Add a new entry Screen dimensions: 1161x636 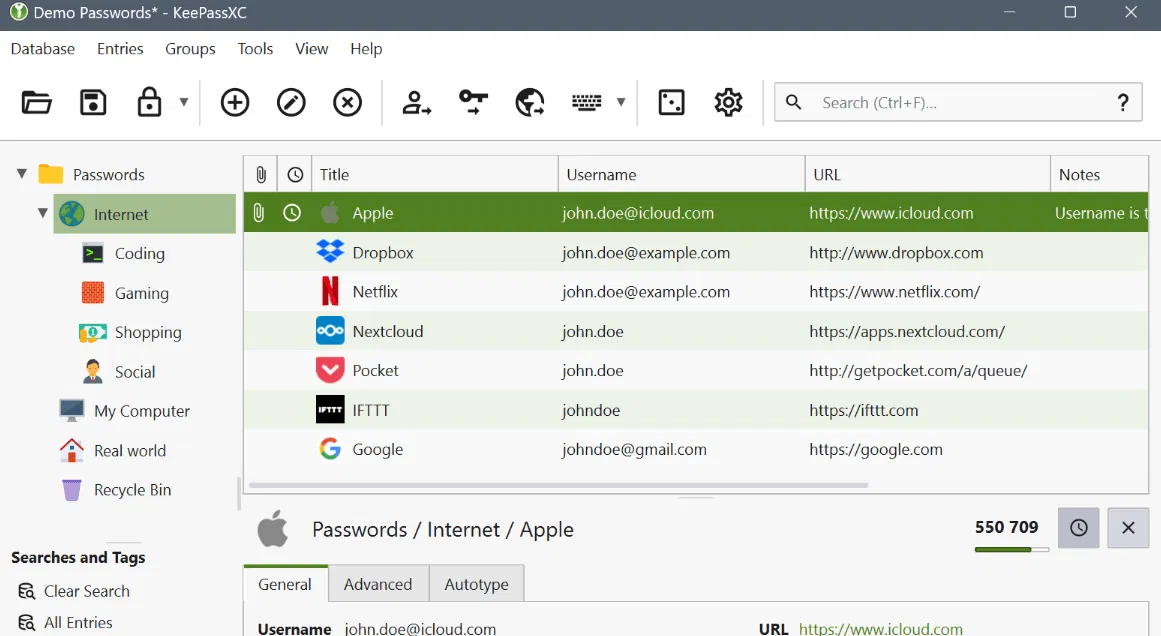tap(235, 102)
